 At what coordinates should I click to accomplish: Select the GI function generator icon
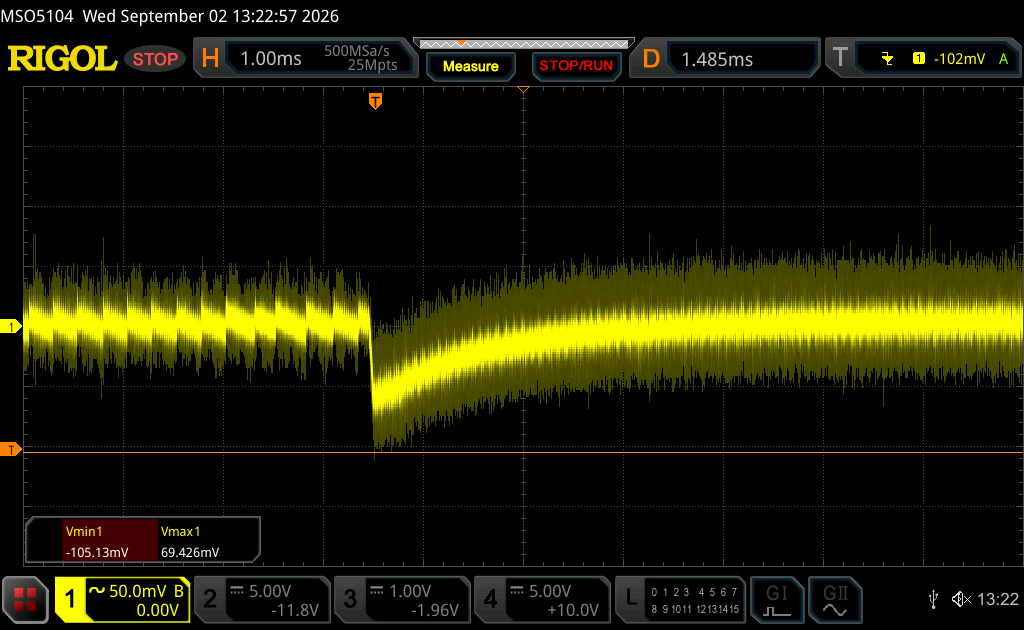776,599
